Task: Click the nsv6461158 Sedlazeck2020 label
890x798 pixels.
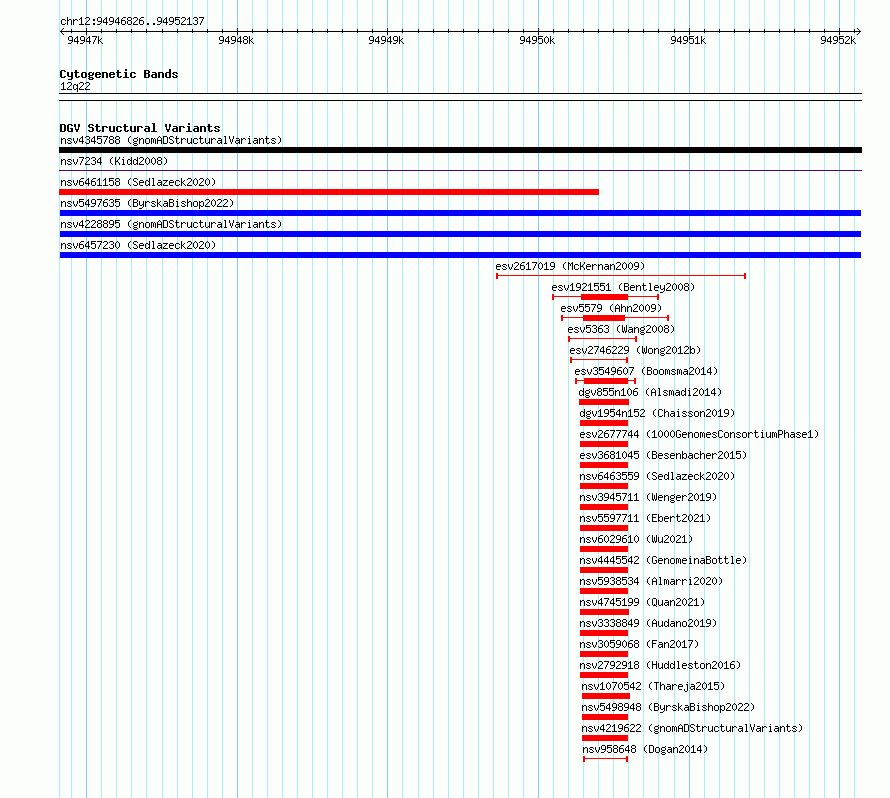Action: click(138, 182)
